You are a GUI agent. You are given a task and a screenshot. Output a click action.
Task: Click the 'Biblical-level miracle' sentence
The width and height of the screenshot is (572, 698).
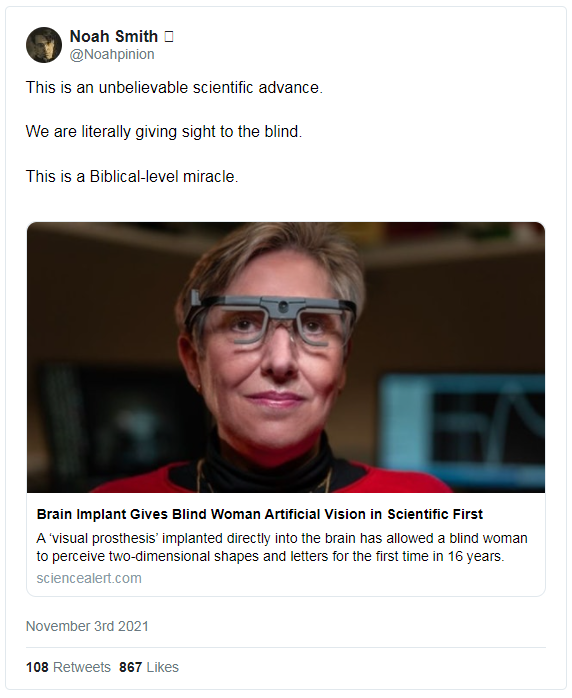pos(132,177)
